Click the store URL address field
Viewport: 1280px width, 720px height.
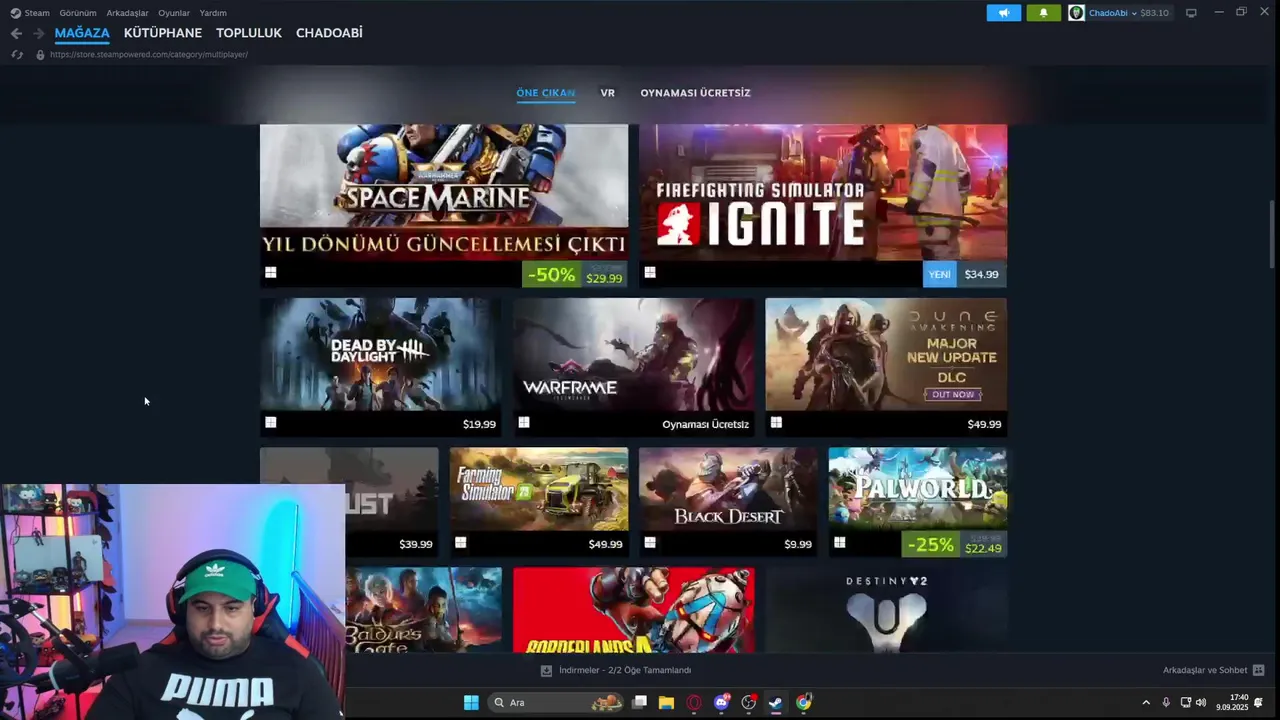149,54
